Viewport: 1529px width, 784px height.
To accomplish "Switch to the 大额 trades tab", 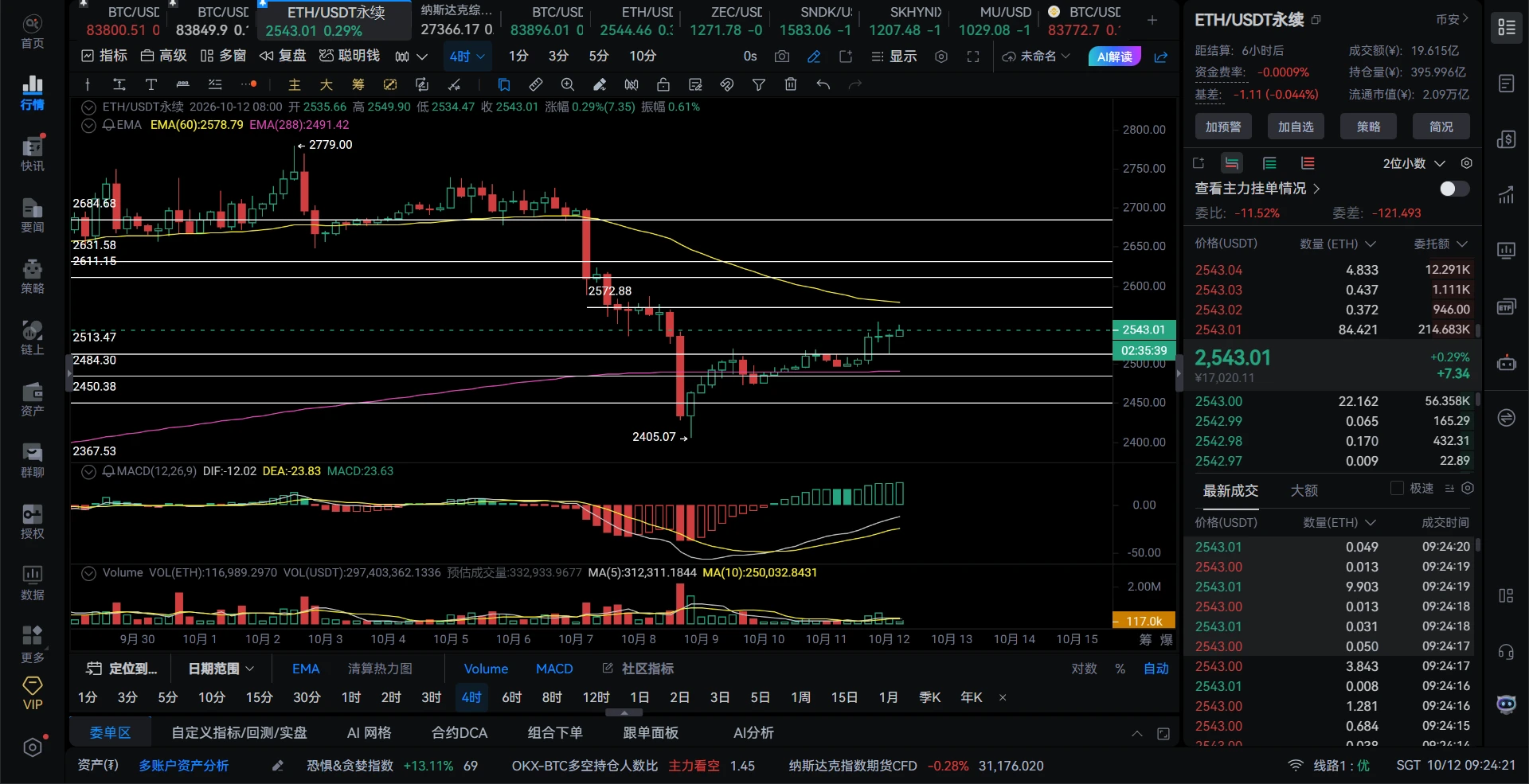I will (1304, 490).
